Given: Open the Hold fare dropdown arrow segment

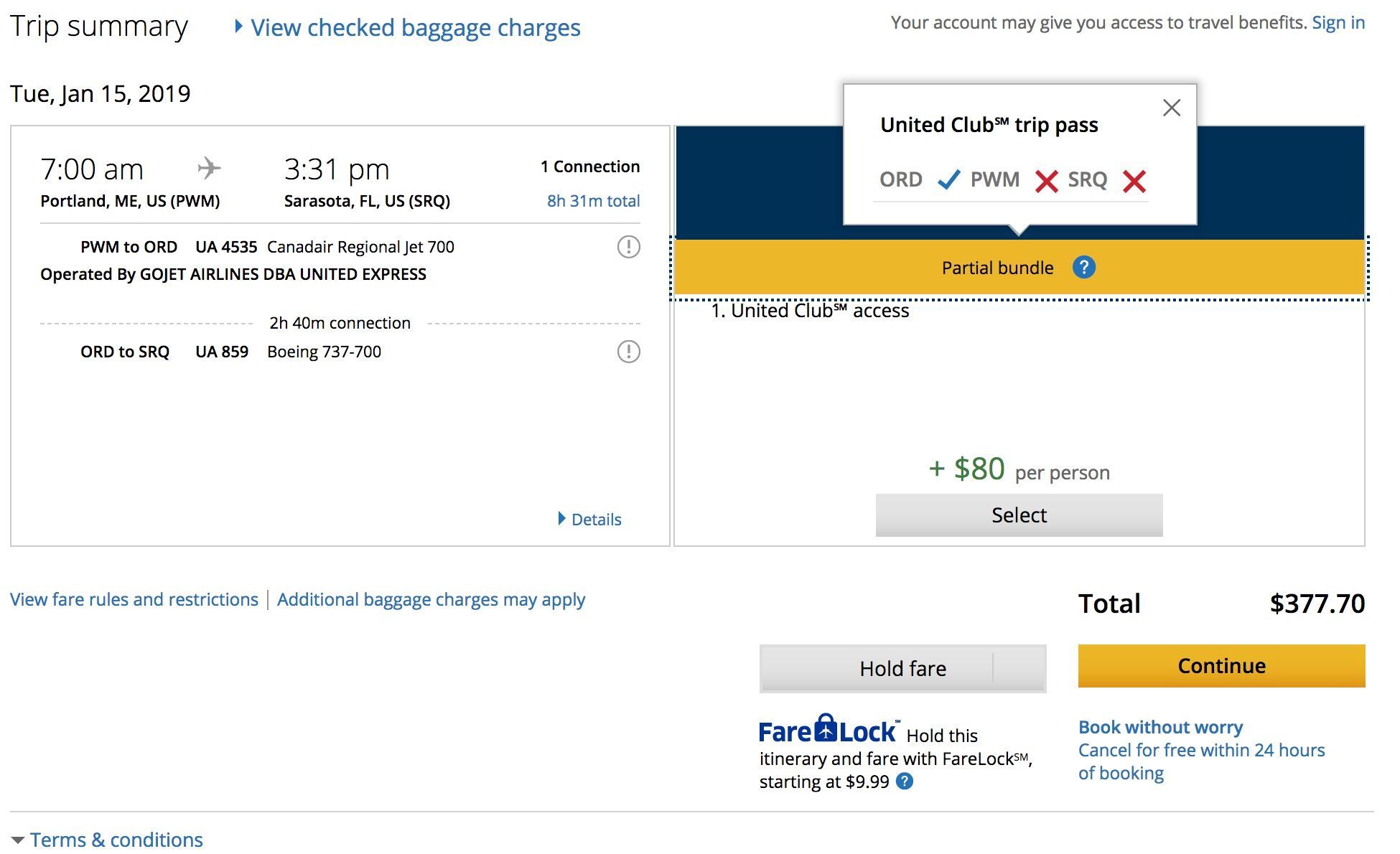Looking at the screenshot, I should [1019, 668].
